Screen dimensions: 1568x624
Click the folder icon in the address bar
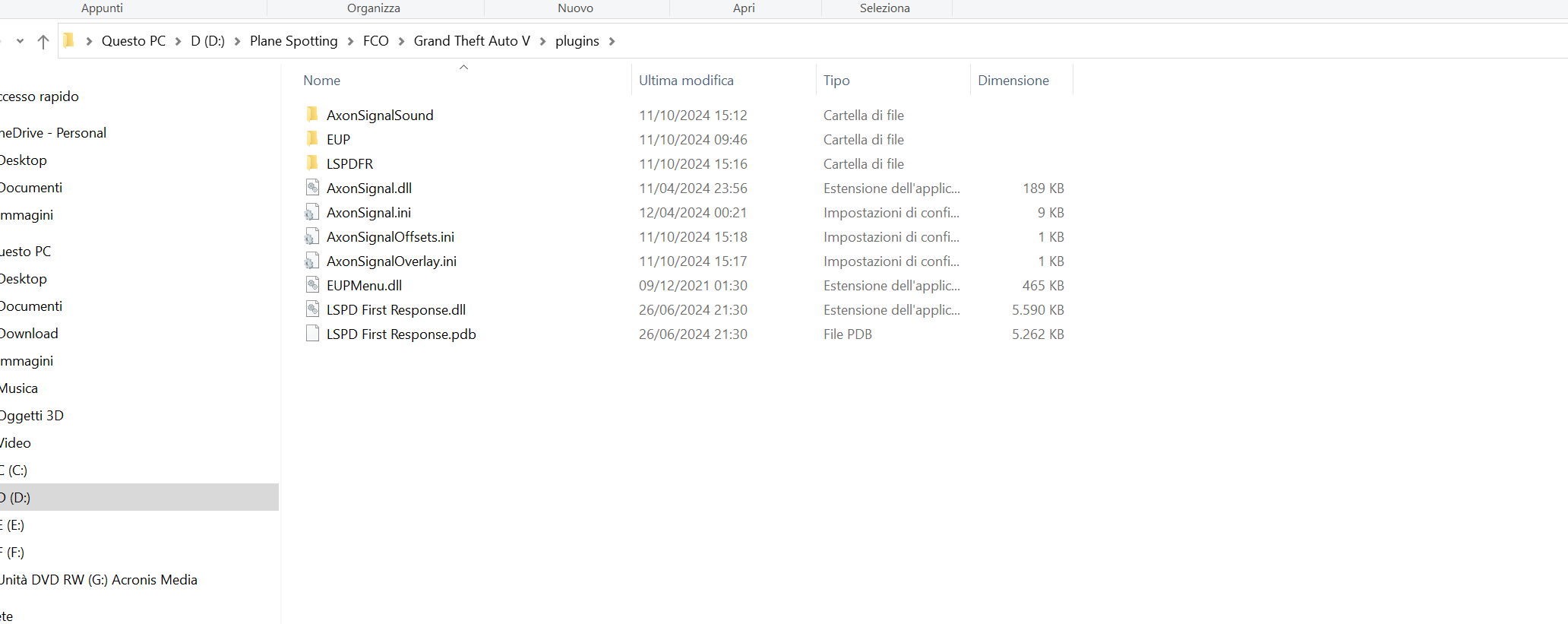[x=69, y=40]
